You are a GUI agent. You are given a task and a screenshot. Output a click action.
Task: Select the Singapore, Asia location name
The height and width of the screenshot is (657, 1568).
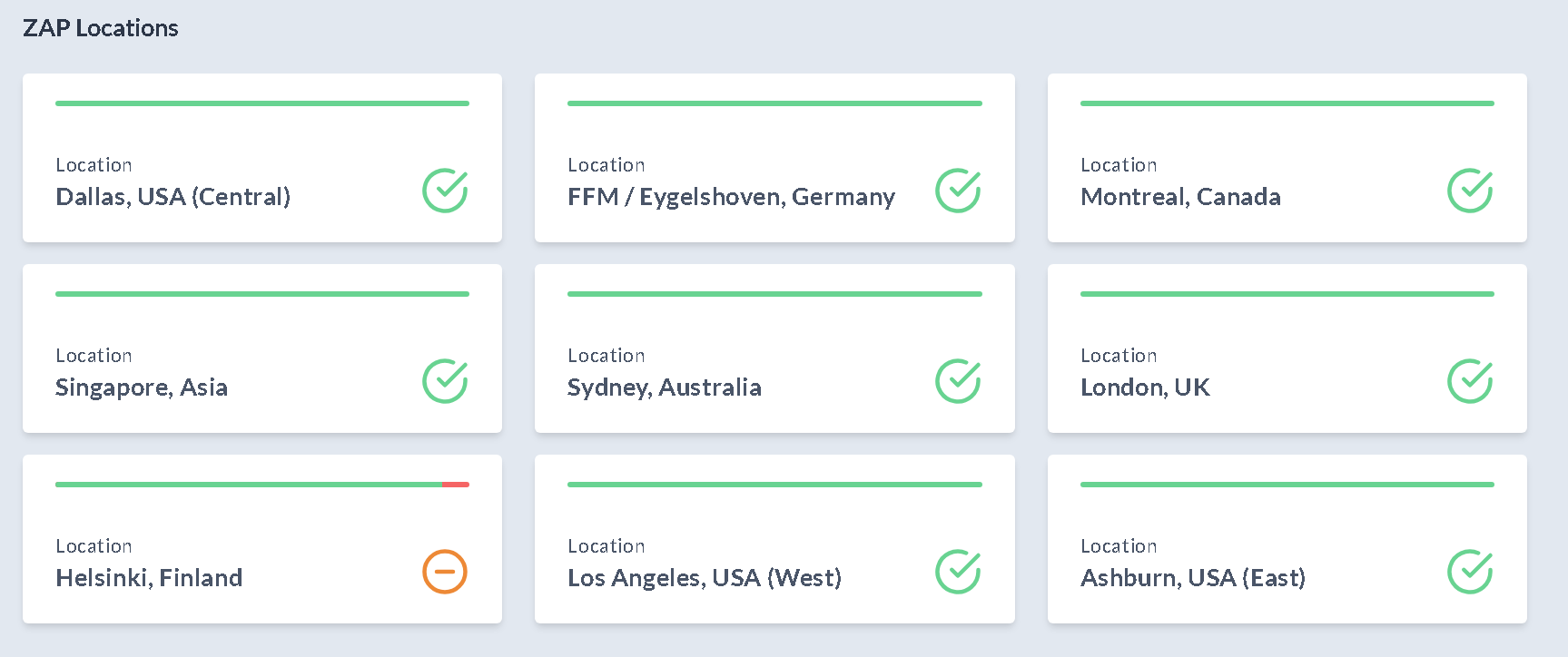click(x=141, y=387)
